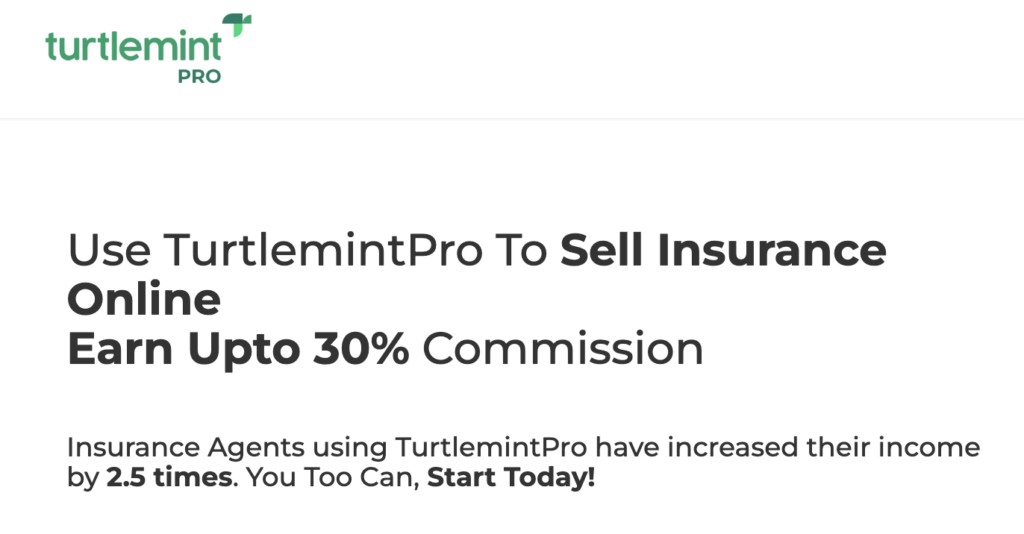Click "Use" at the start of the headline
1024x534 pixels.
click(x=109, y=250)
